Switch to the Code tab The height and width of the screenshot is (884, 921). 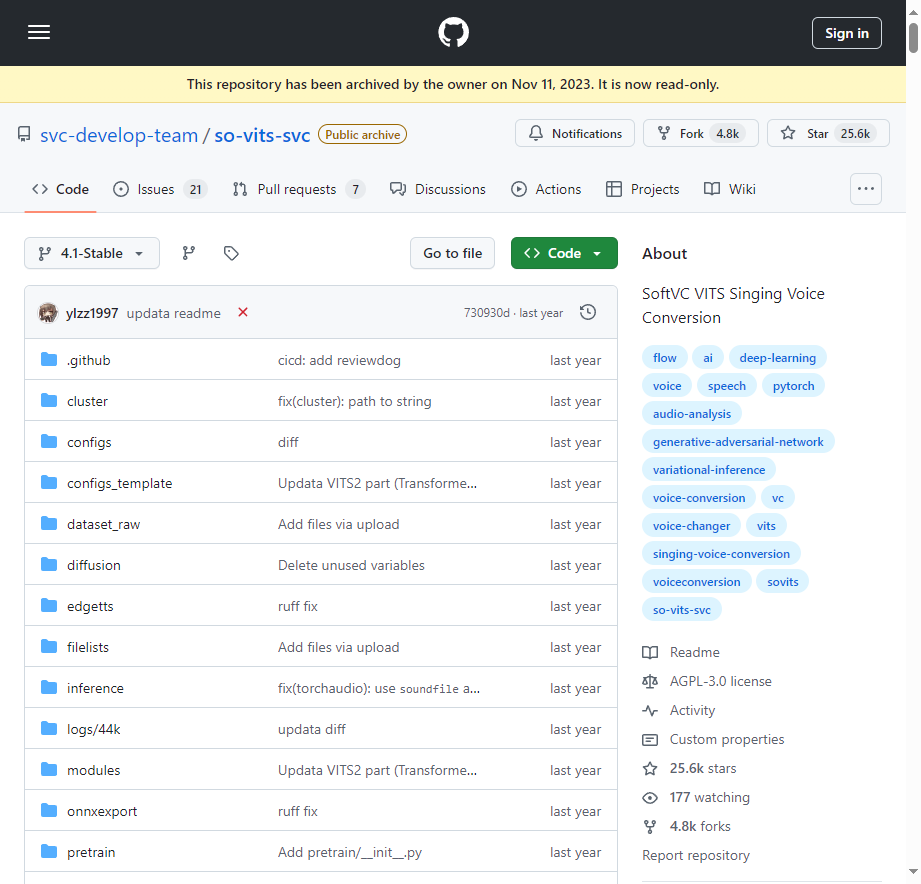[60, 189]
